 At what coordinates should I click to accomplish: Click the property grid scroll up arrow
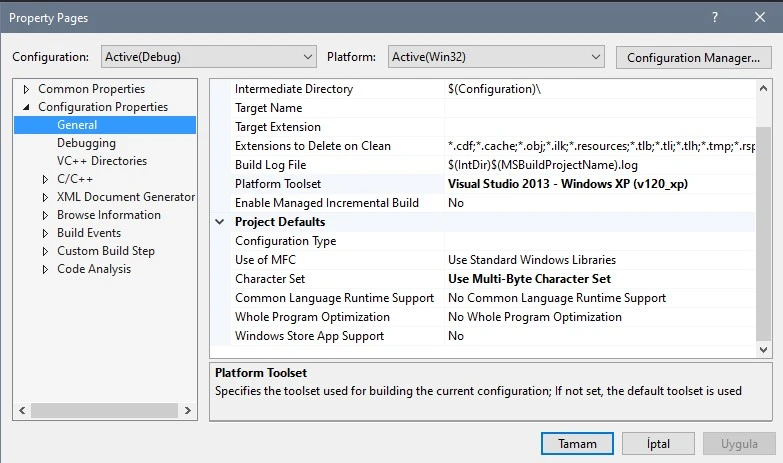[763, 88]
